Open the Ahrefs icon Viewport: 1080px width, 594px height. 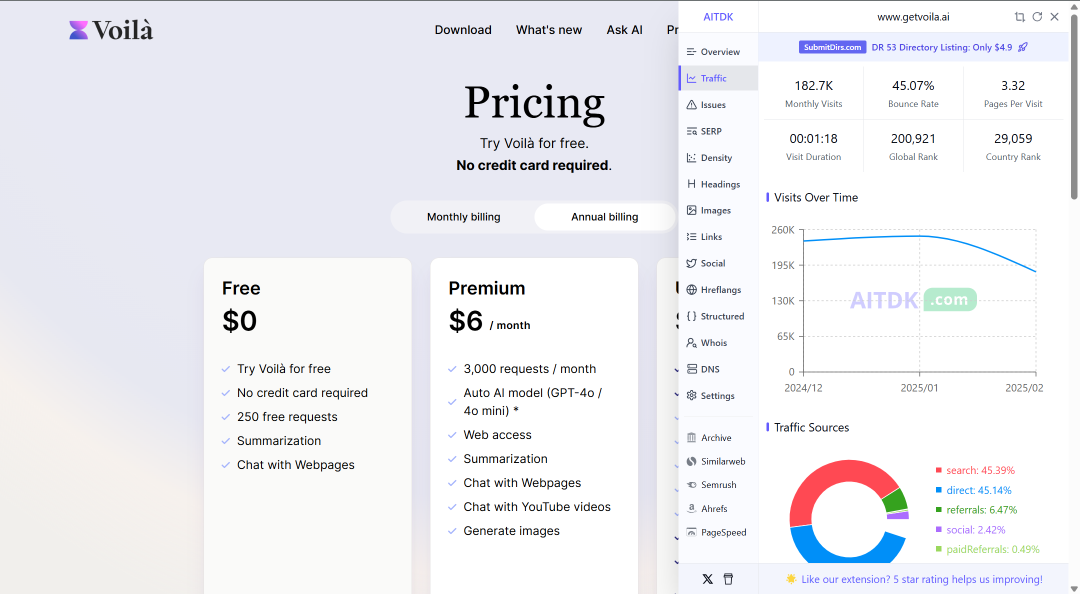point(692,509)
